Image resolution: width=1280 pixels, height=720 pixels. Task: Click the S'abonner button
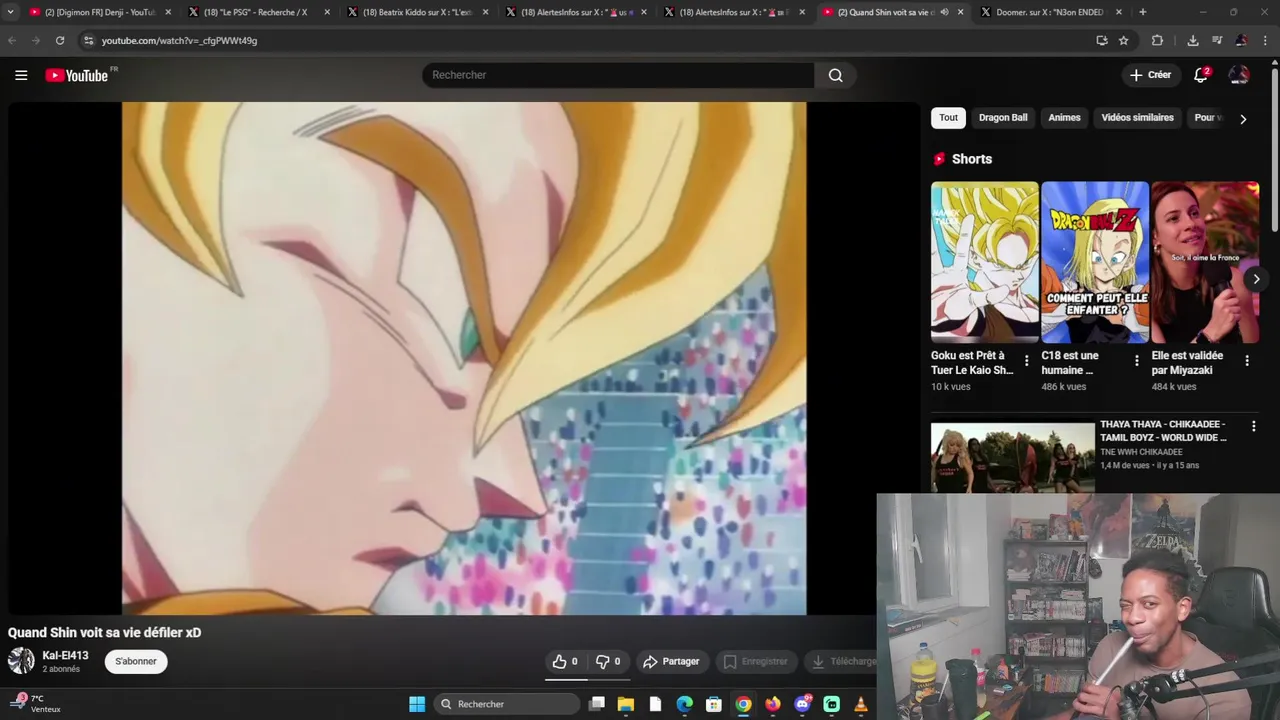click(x=136, y=661)
